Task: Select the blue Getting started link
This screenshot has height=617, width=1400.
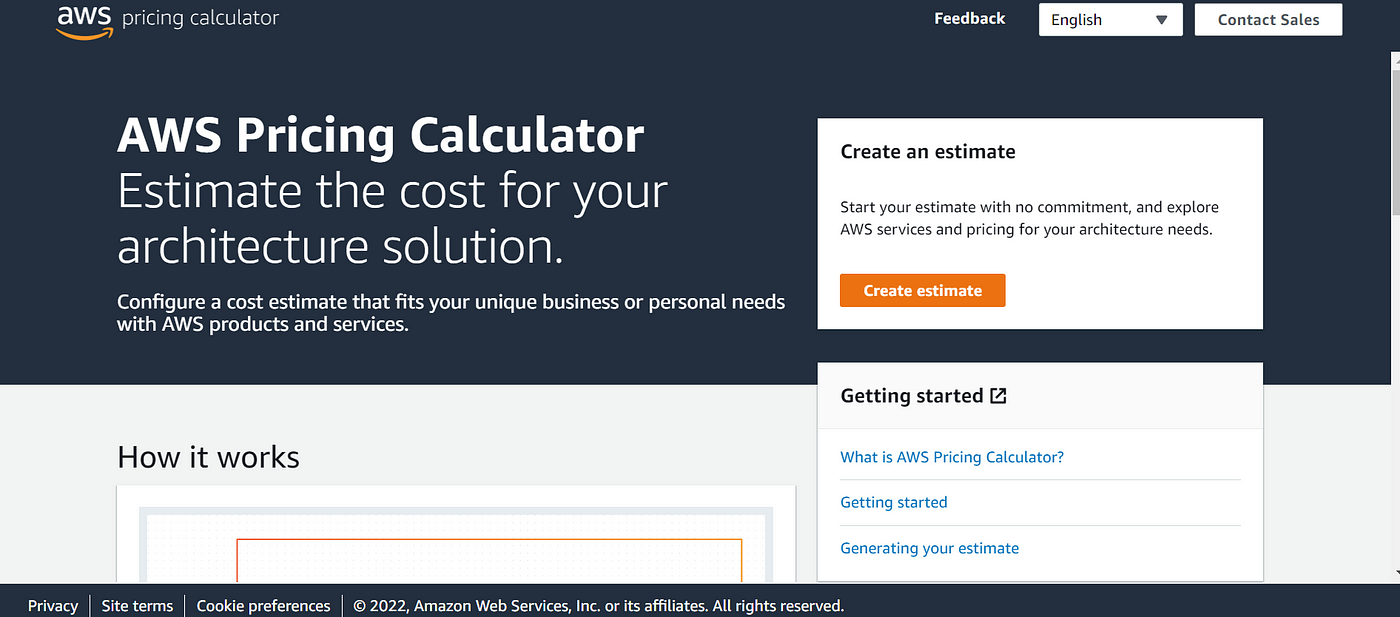Action: click(x=894, y=502)
